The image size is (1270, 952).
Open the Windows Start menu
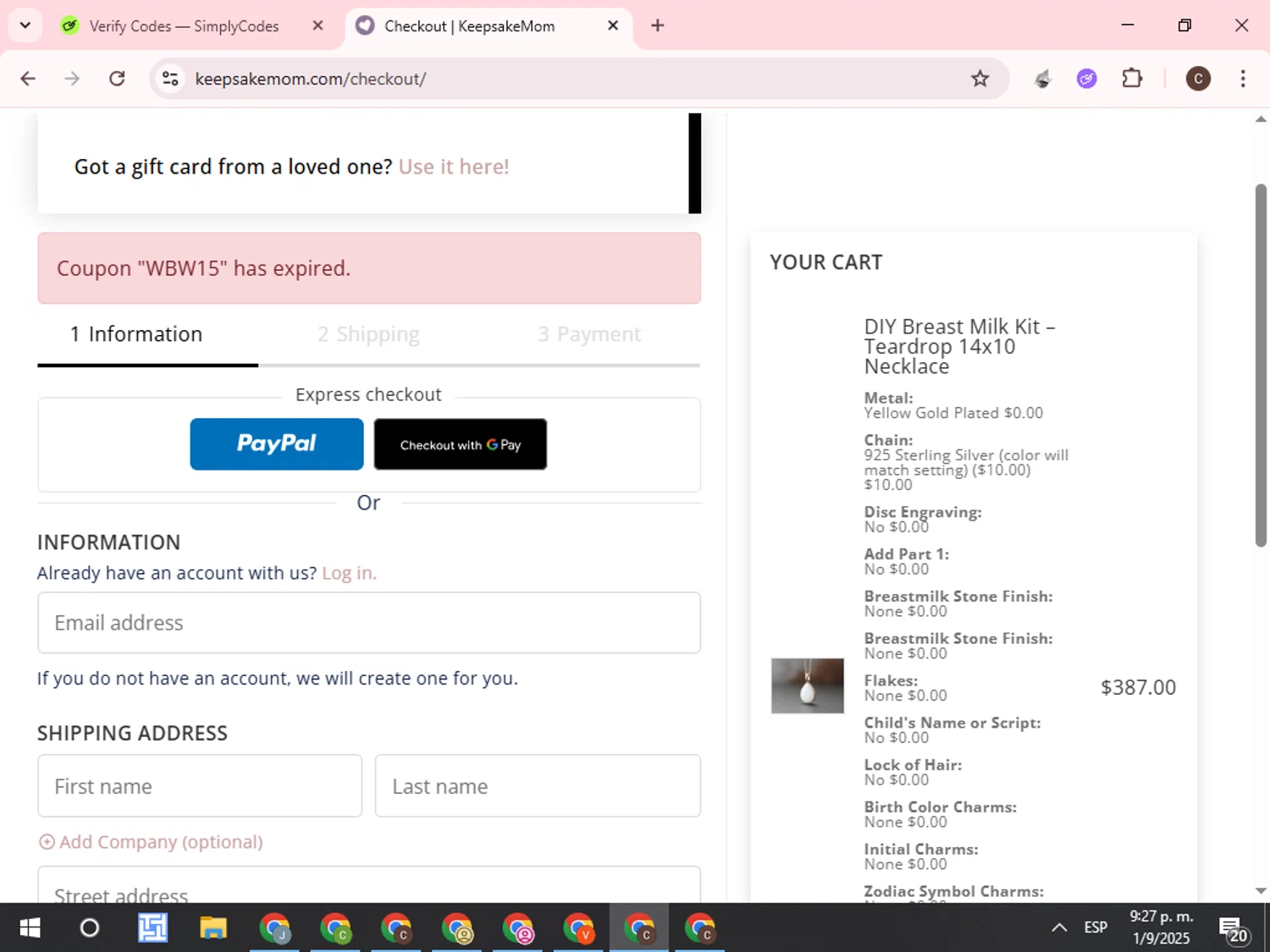point(30,928)
